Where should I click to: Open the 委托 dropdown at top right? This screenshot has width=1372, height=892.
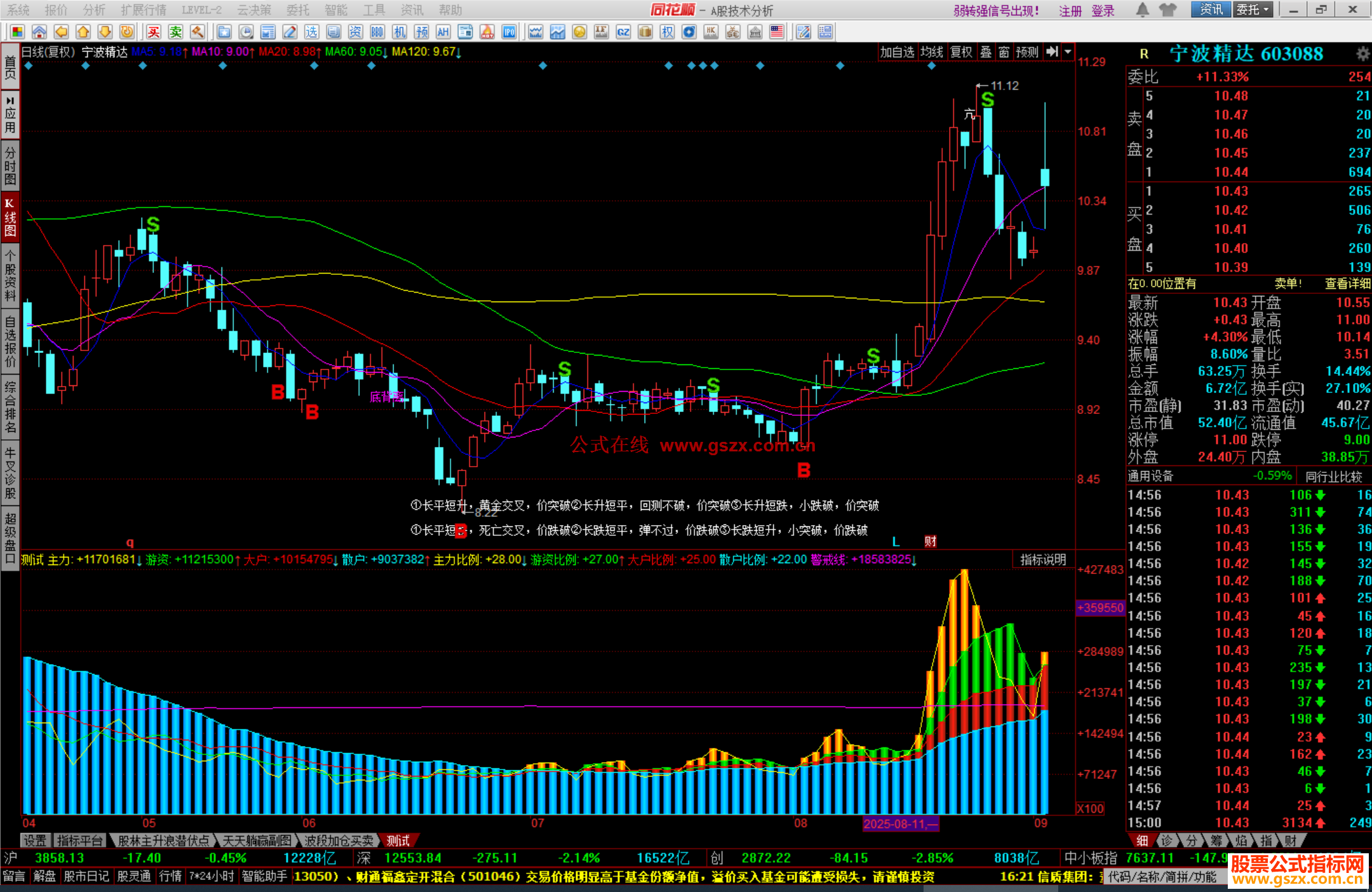(x=1253, y=10)
